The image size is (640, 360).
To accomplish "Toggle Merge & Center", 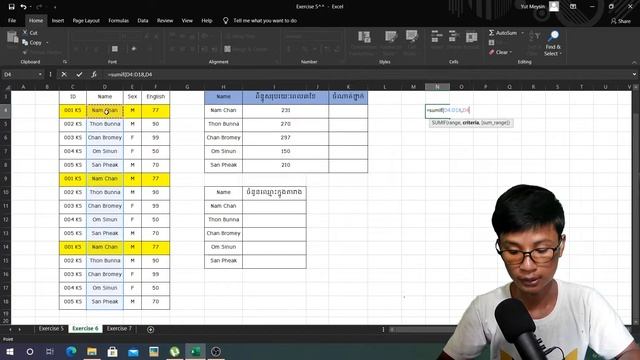I will [246, 49].
